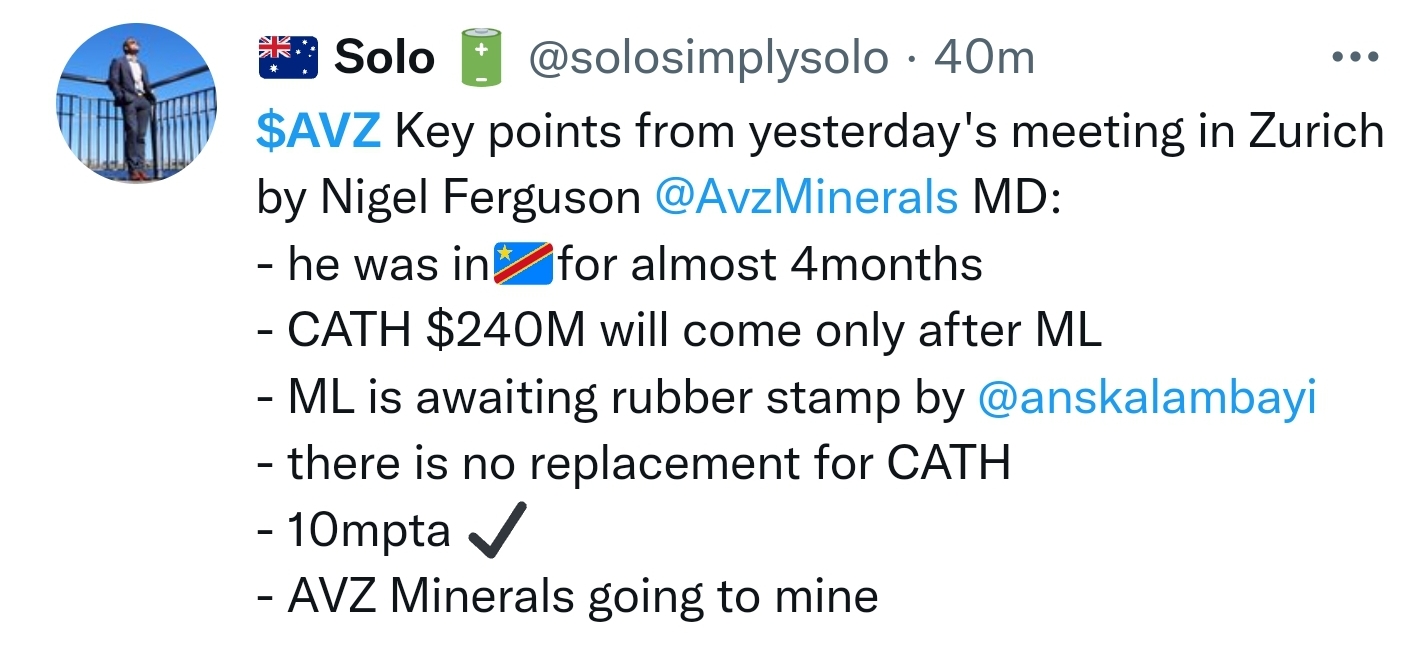This screenshot has height=649, width=1423.
Task: Click the text 'for almost 4months'
Action: coord(770,264)
